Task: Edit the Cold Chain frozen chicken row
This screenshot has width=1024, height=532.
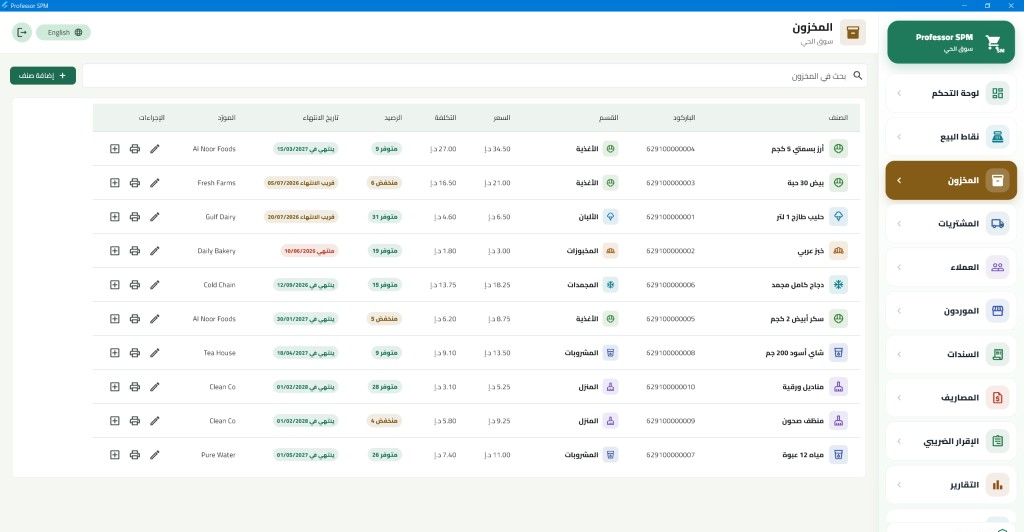Action: 155,285
